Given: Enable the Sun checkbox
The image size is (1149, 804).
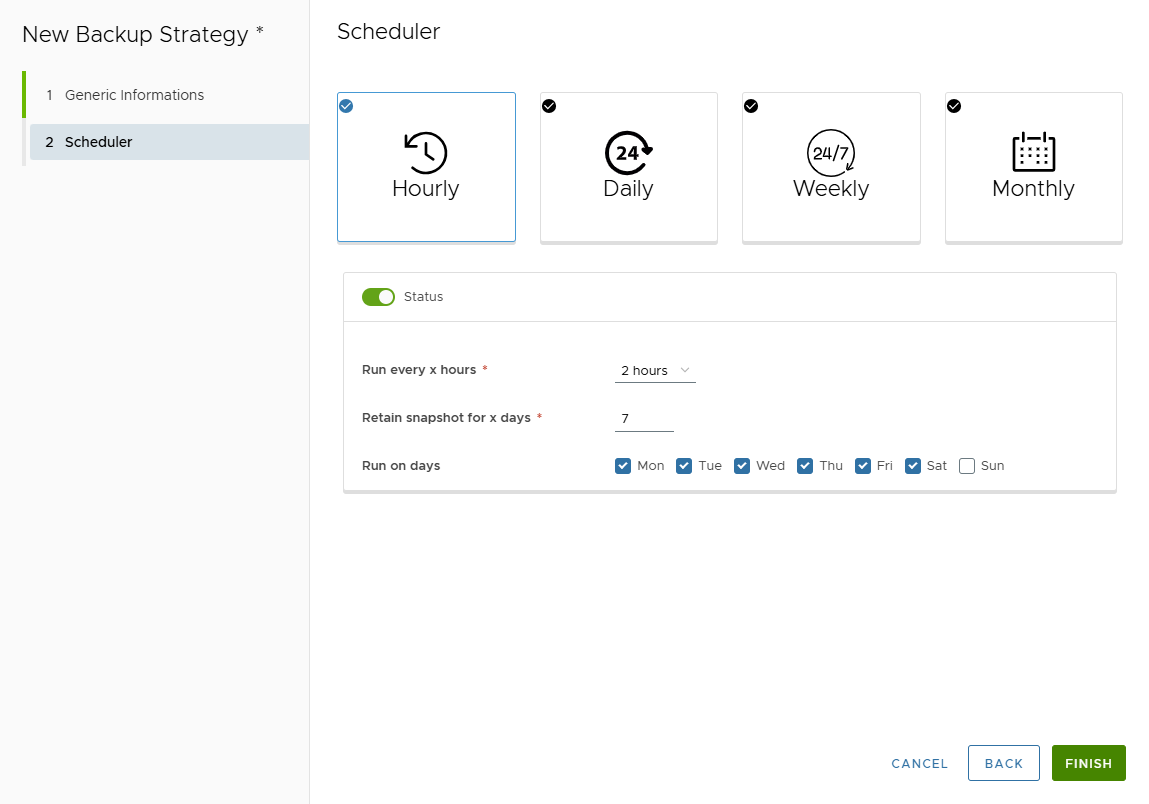Looking at the screenshot, I should click(x=967, y=466).
